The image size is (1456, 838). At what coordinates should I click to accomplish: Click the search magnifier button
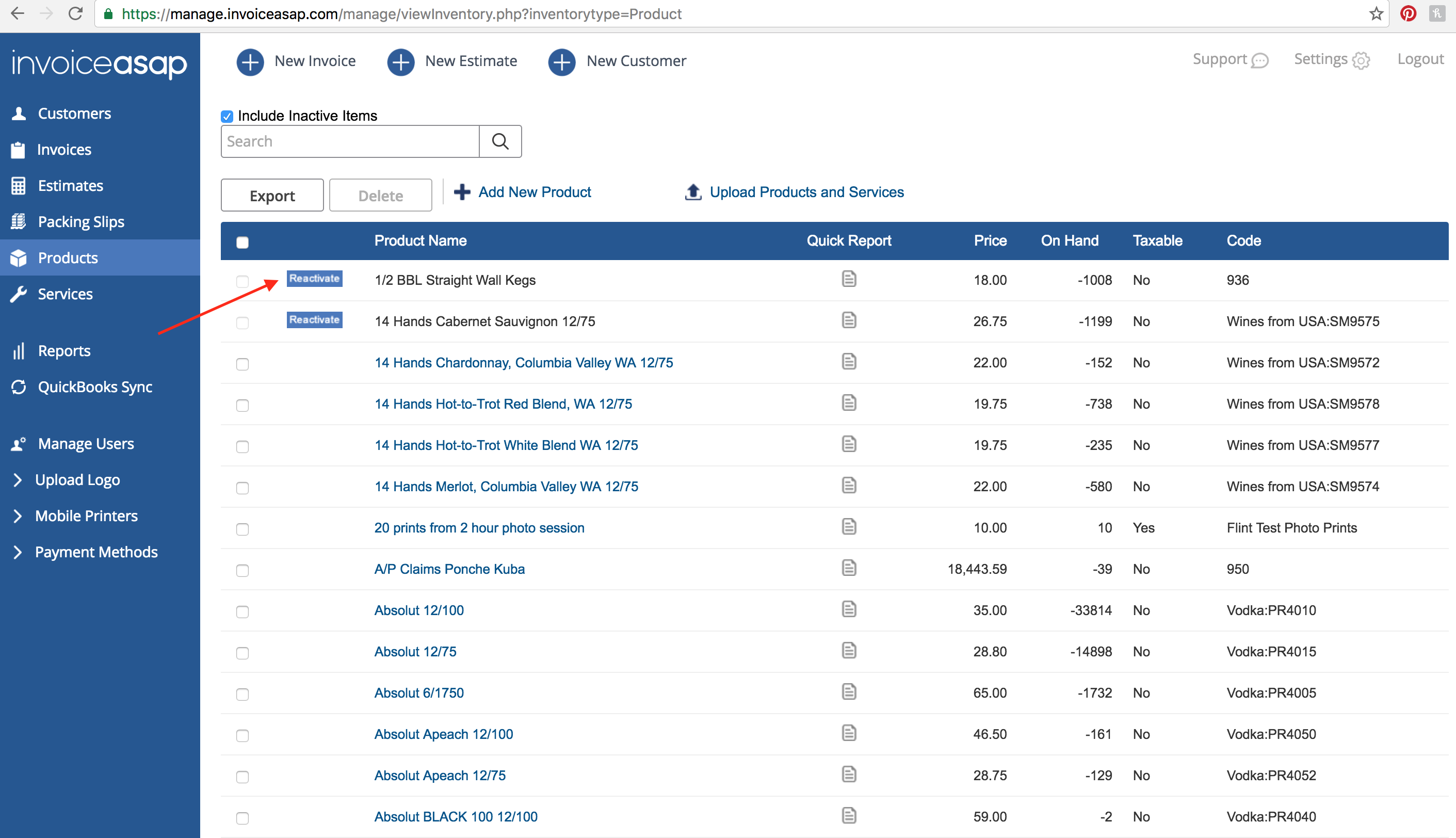[500, 141]
